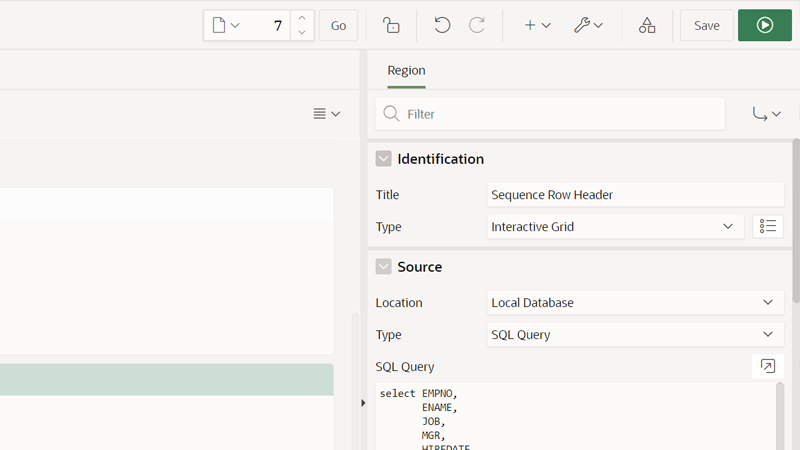Collapse the Source section
Image resolution: width=800 pixels, height=450 pixels.
(x=384, y=267)
